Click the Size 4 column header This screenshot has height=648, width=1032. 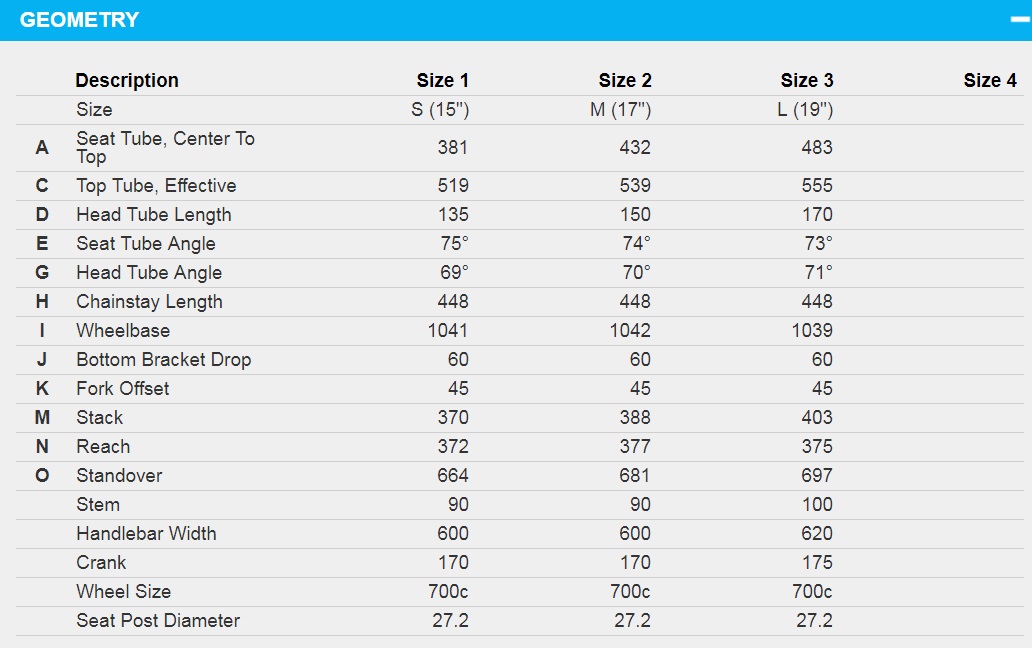coord(990,80)
